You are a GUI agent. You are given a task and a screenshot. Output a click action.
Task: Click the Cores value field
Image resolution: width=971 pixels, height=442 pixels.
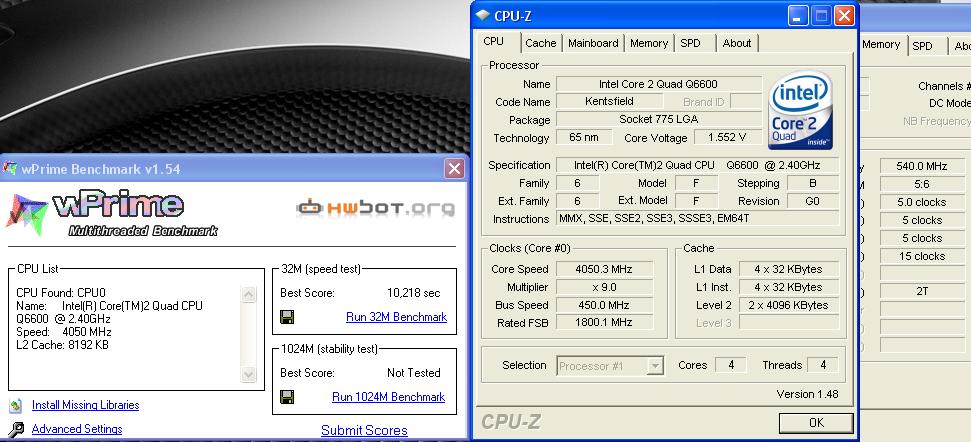pyautogui.click(x=731, y=365)
